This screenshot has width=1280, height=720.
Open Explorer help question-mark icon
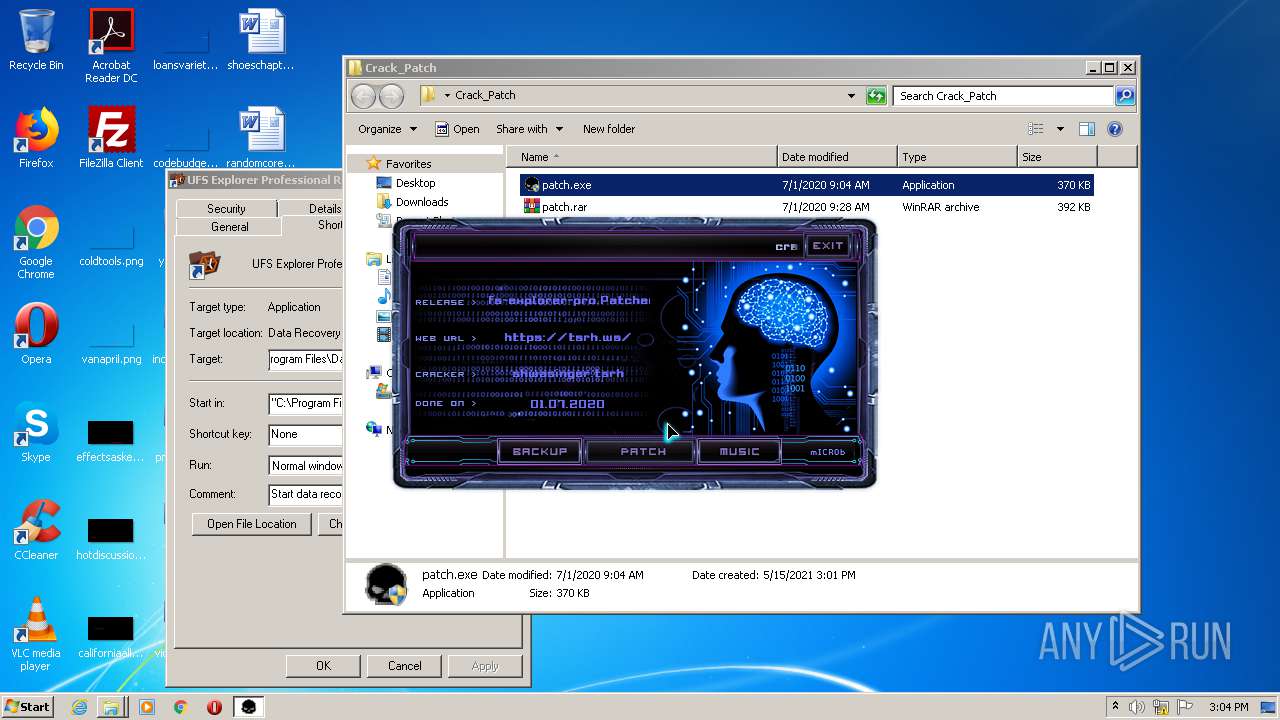coord(1115,129)
